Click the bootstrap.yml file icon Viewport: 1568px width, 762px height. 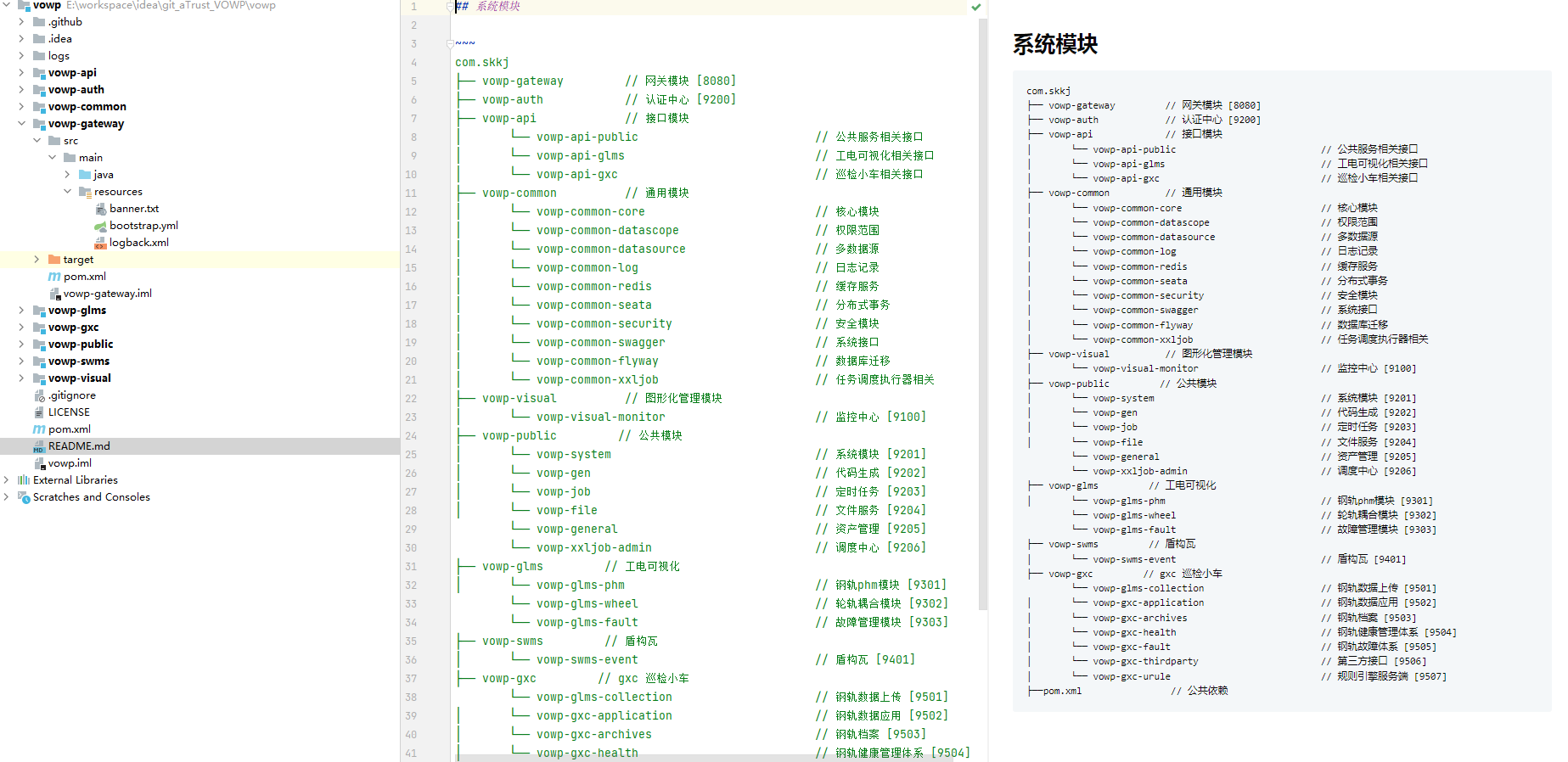click(100, 226)
